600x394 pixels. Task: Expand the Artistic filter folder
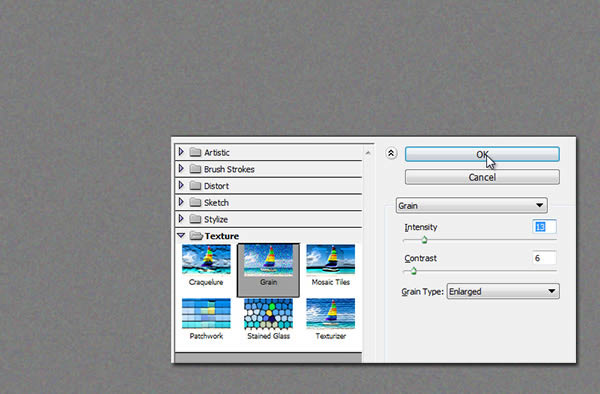(181, 152)
